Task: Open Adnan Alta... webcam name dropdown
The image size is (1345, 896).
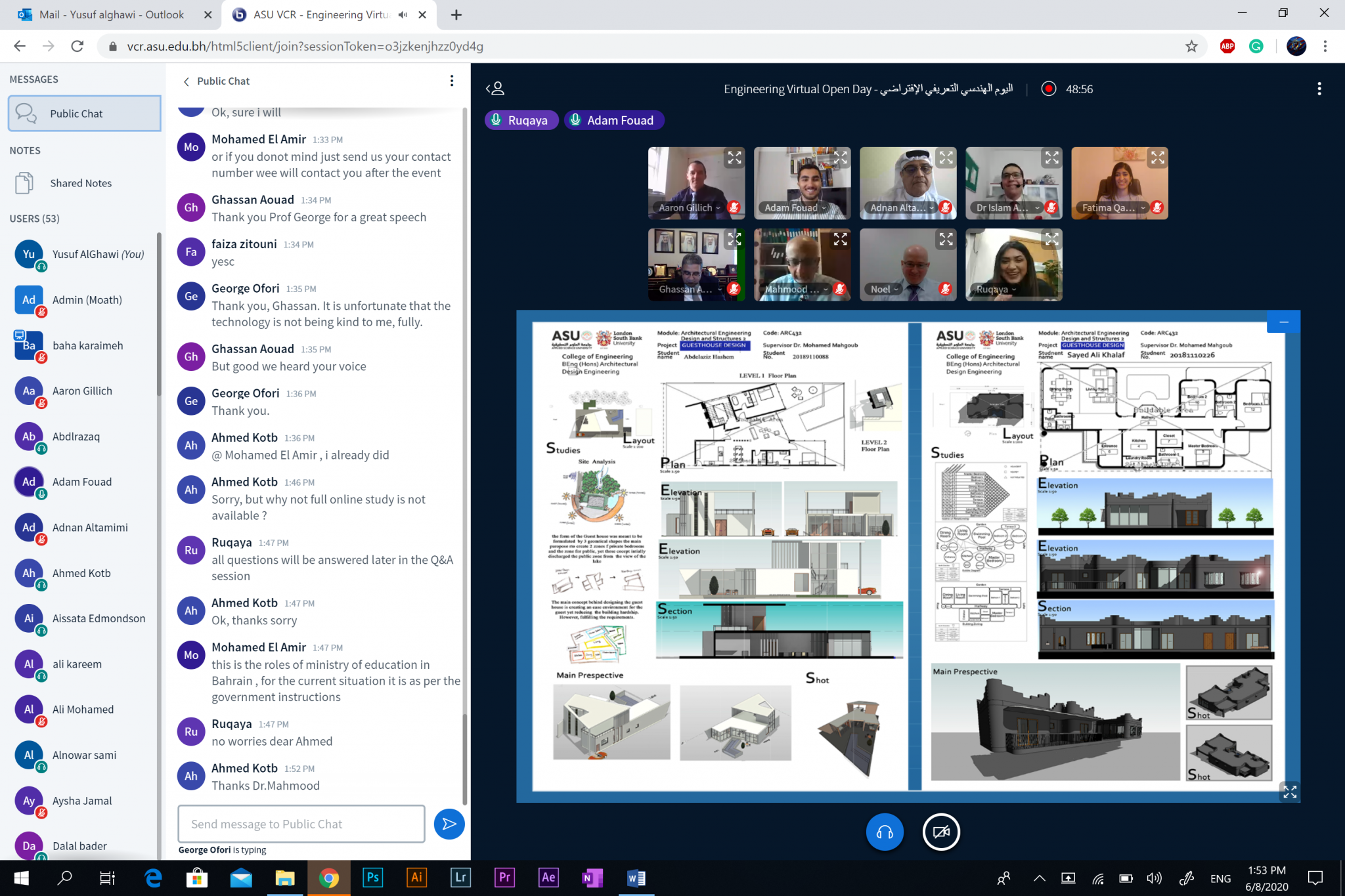Action: [902, 207]
